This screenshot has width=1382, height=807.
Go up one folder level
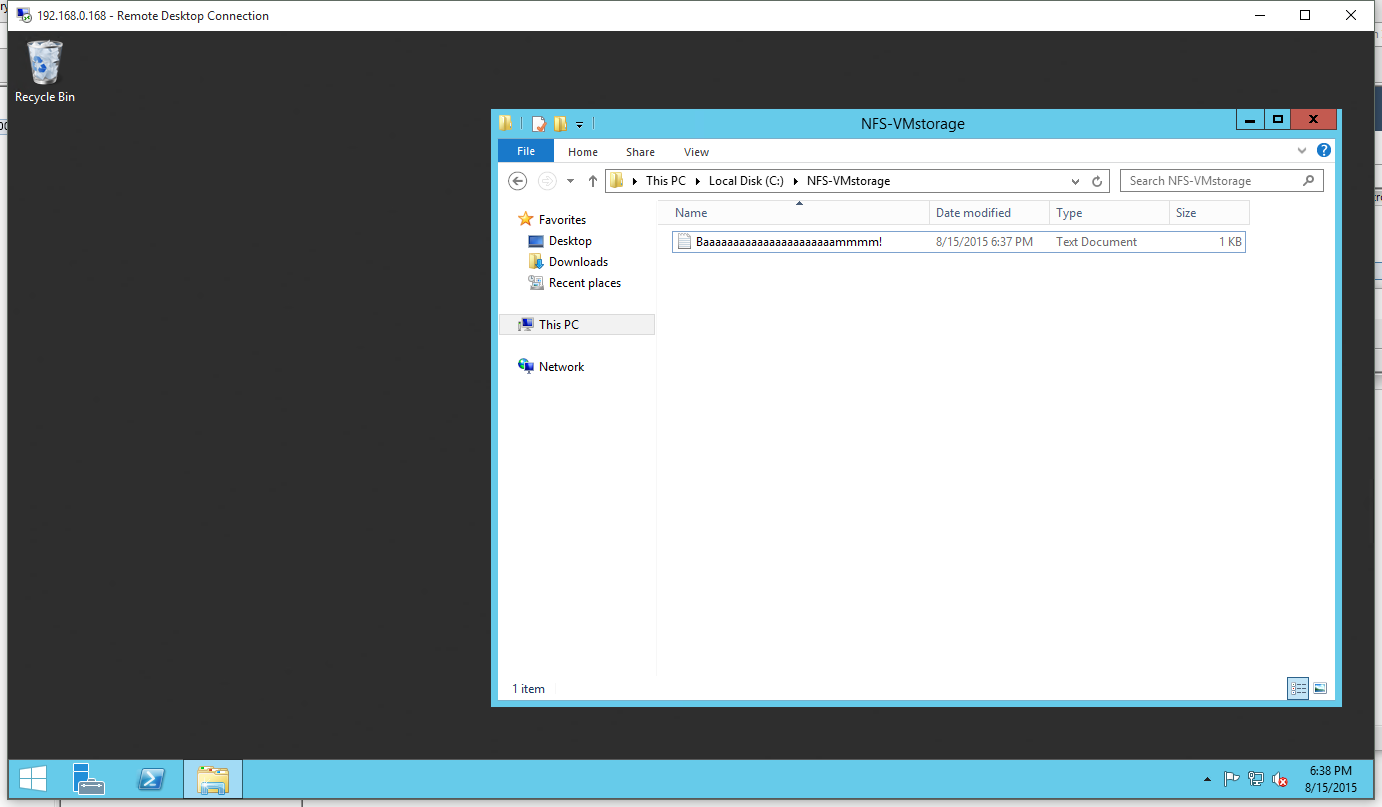point(592,181)
